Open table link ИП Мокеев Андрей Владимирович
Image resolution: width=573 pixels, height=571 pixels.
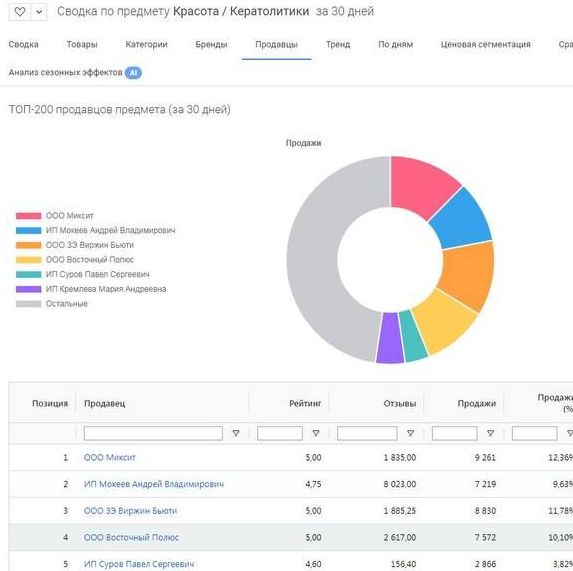[x=154, y=484]
